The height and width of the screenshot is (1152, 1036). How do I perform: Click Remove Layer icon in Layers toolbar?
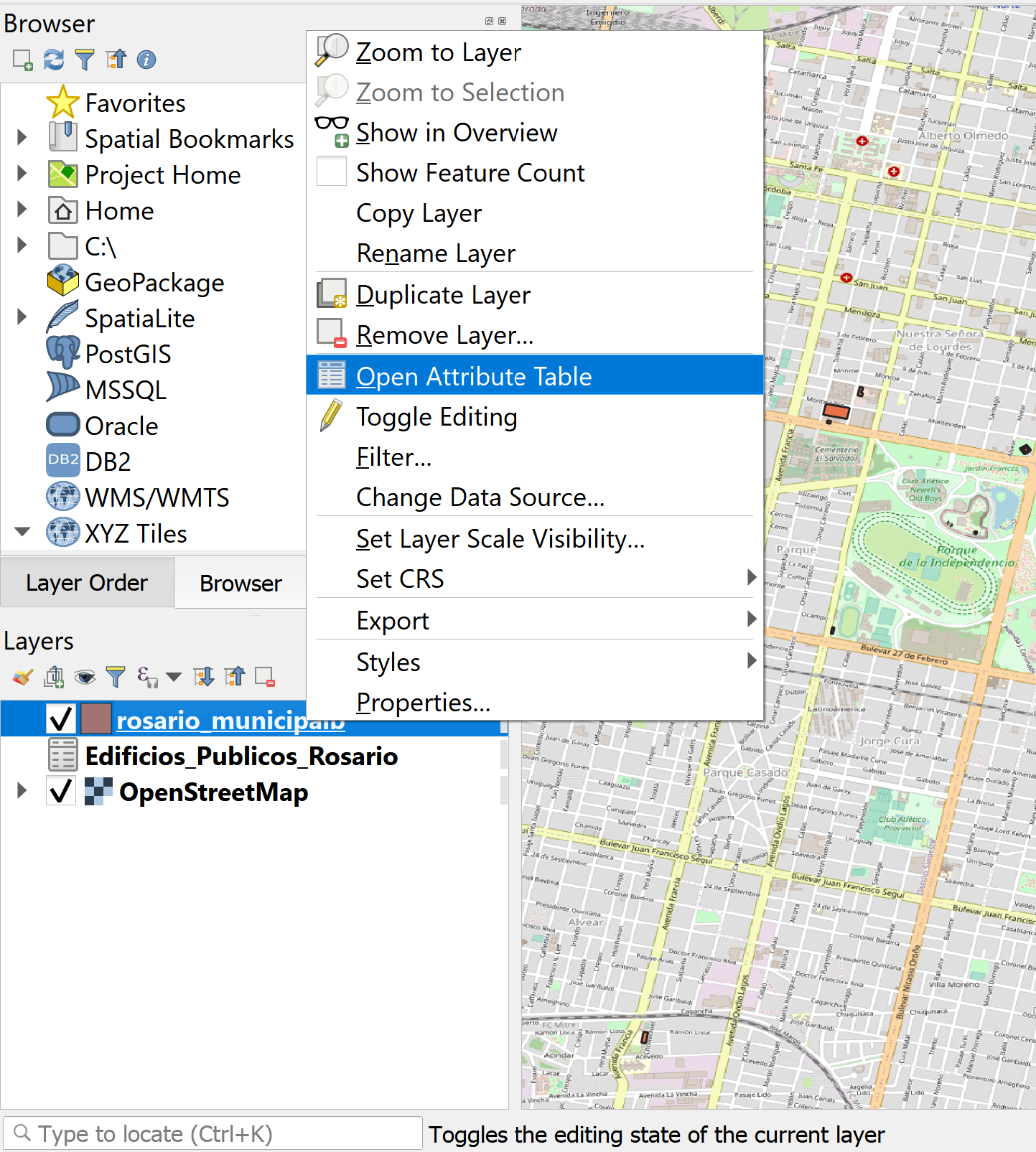pos(265,676)
